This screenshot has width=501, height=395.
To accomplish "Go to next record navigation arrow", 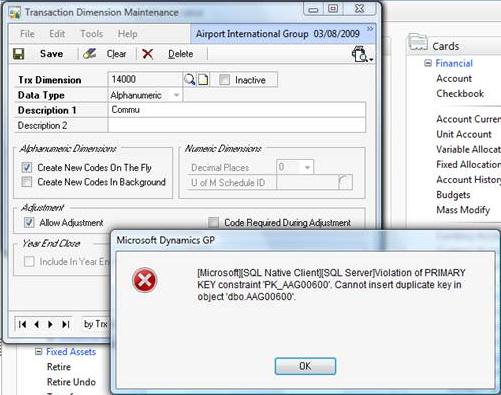I will (x=50, y=324).
